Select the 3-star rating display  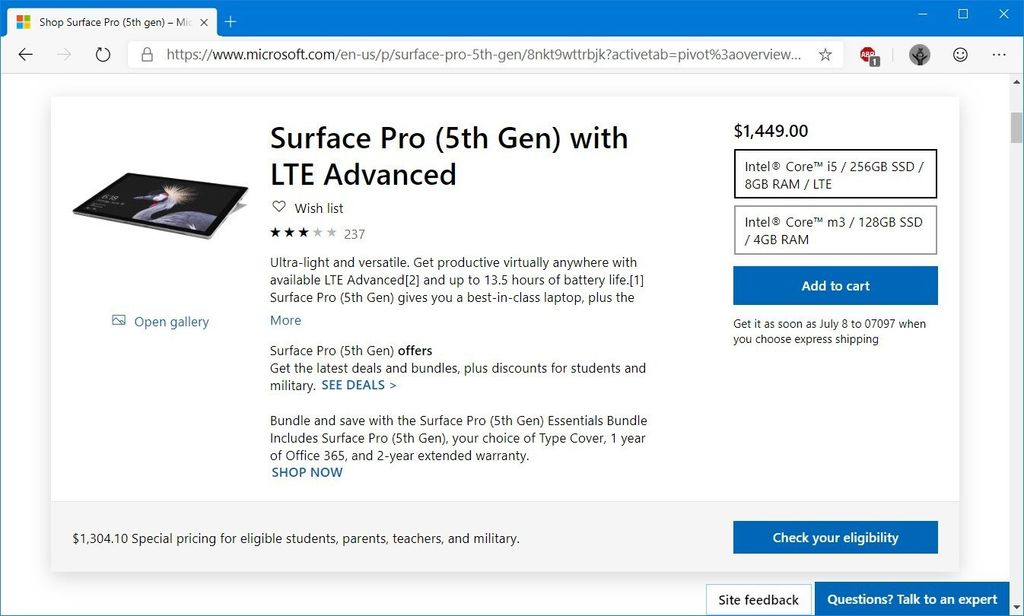click(300, 232)
